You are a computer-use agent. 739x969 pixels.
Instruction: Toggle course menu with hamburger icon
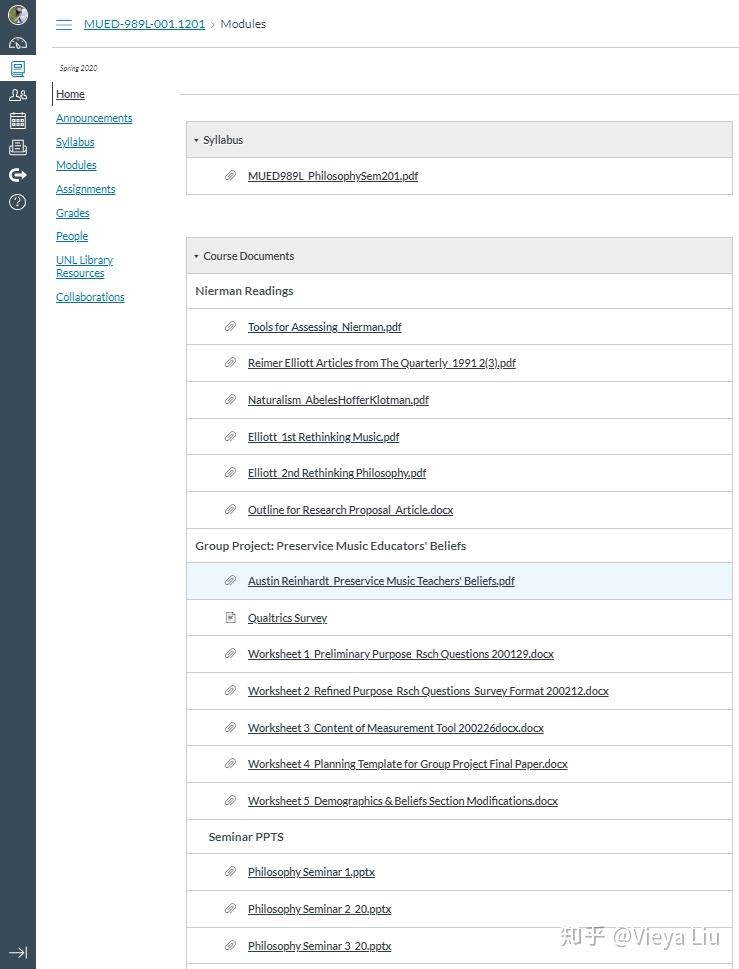pos(64,24)
